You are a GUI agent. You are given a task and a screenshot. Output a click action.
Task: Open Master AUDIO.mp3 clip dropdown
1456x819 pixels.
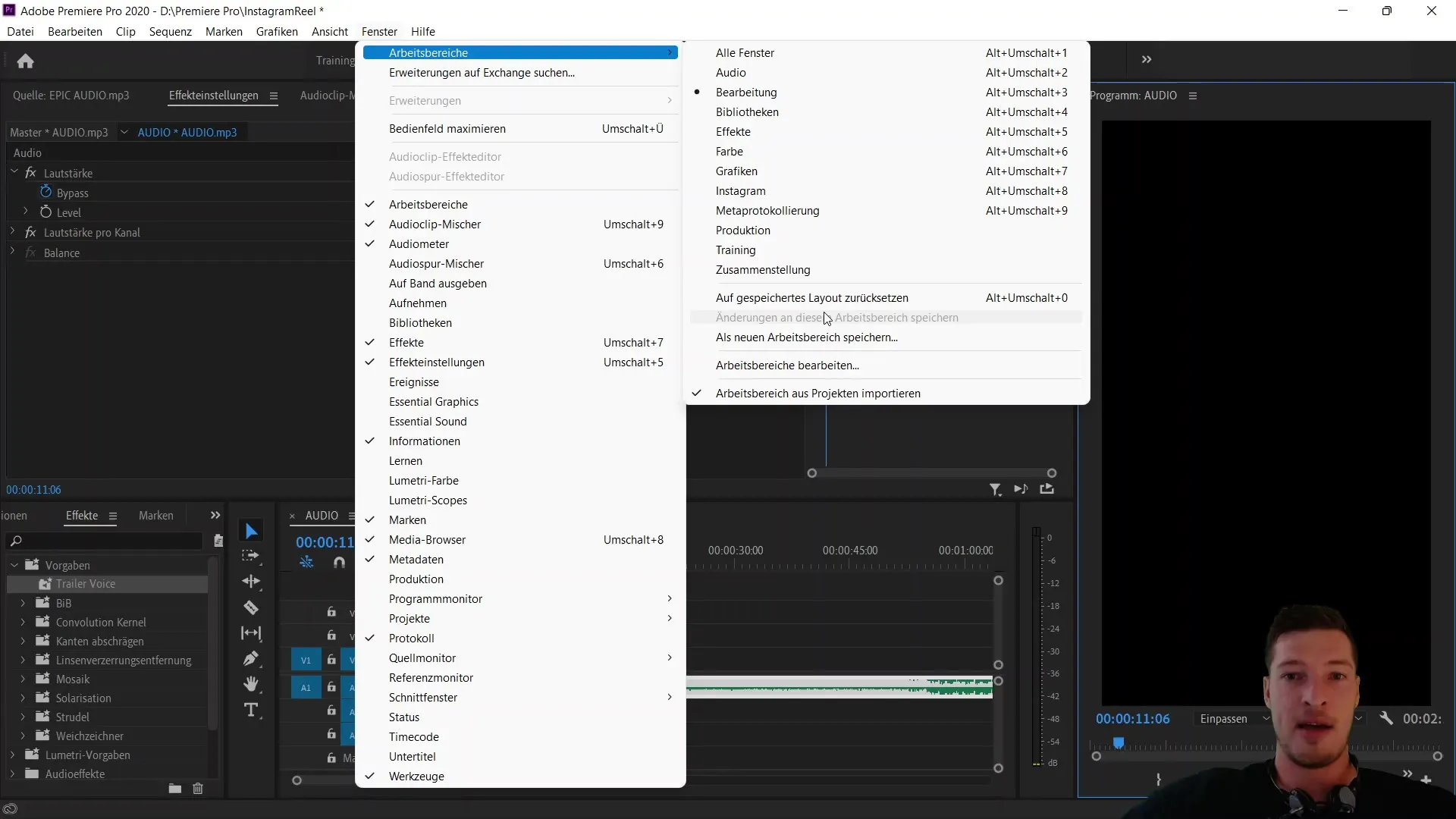124,132
